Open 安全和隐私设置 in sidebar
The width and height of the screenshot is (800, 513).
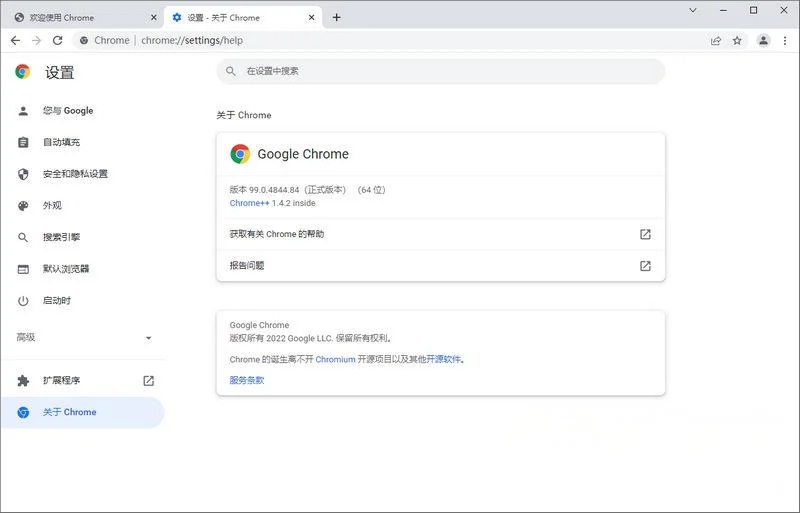(74, 174)
